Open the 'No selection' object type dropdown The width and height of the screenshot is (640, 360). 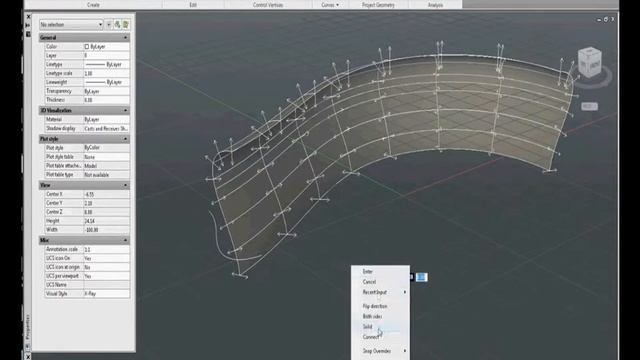(71, 24)
